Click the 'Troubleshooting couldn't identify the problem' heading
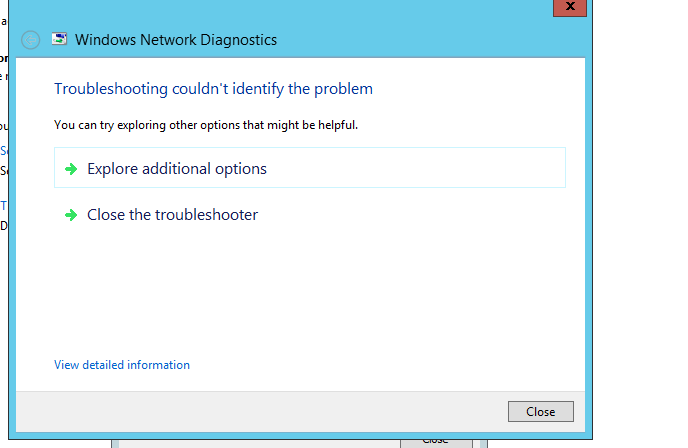 (213, 89)
